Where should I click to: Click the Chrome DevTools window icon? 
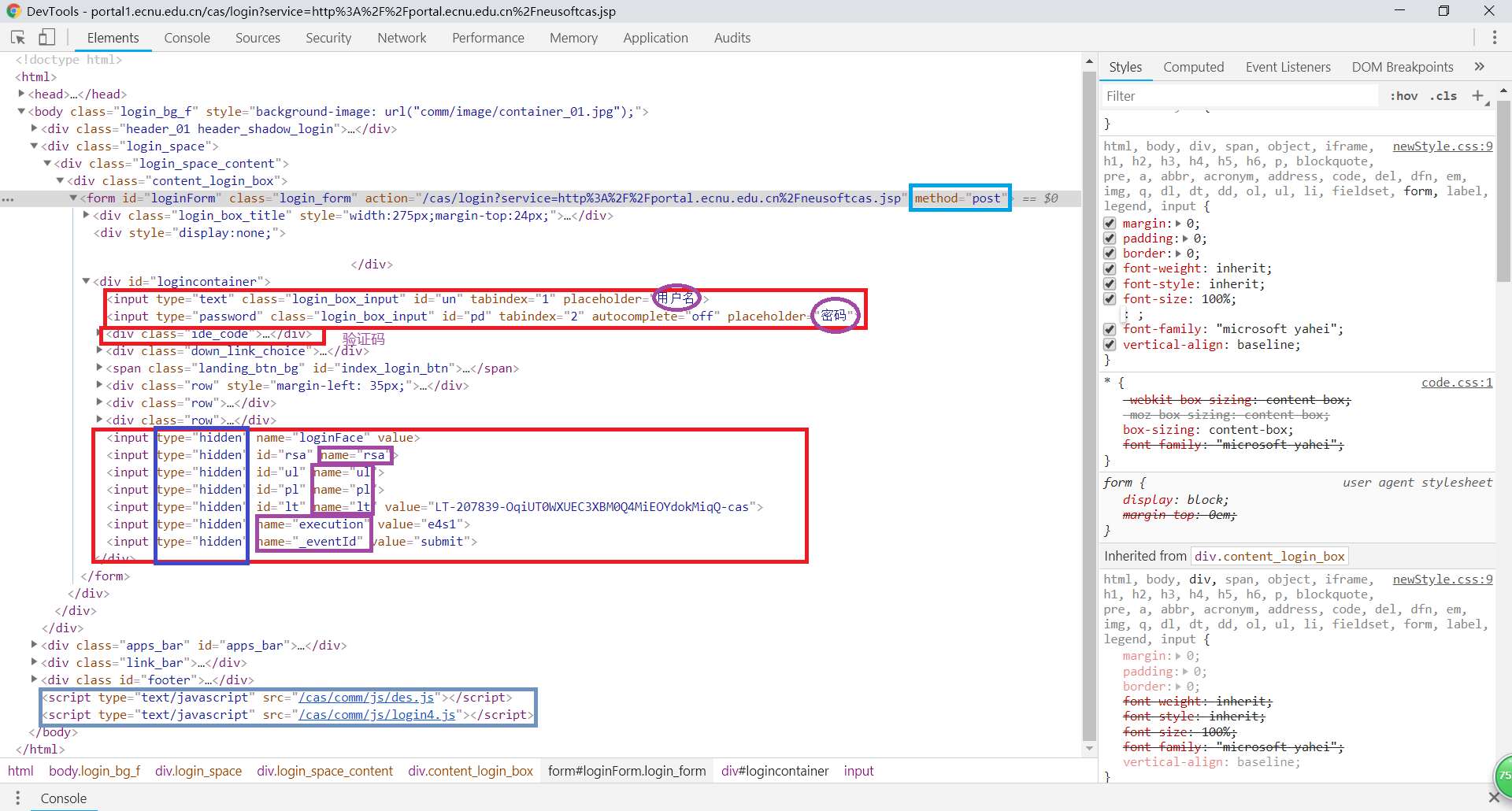pyautogui.click(x=13, y=11)
